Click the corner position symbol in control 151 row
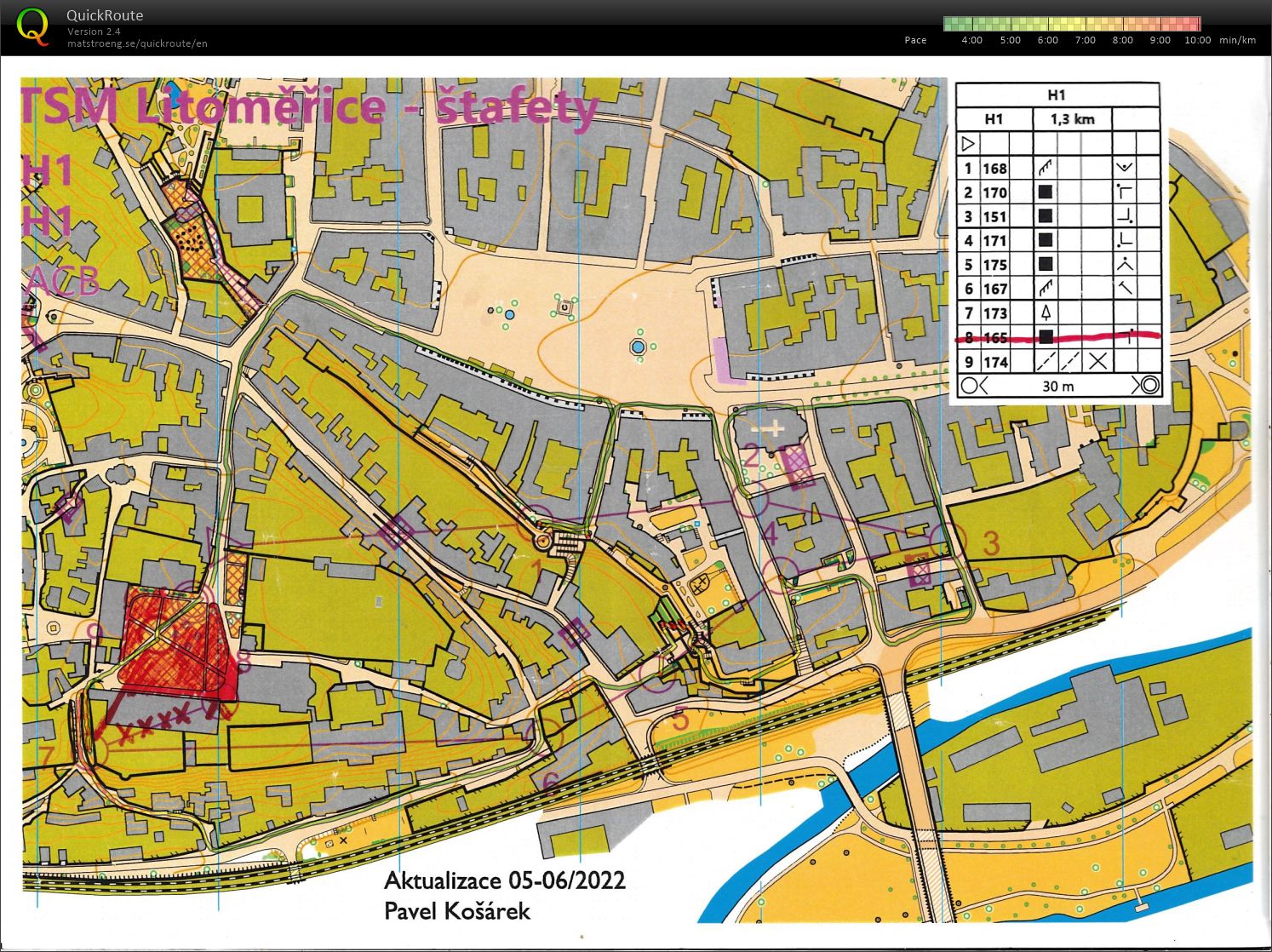 [1126, 216]
